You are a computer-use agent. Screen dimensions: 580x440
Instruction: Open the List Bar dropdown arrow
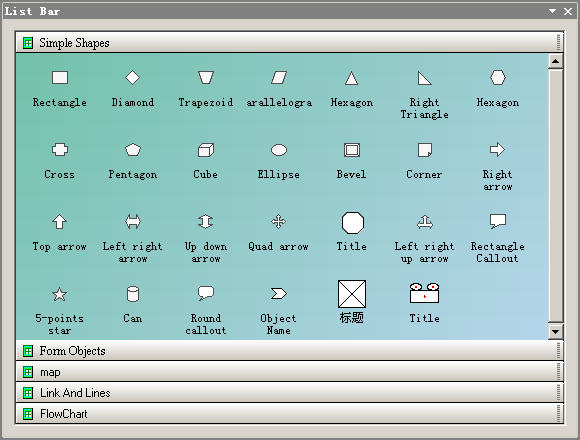point(552,11)
